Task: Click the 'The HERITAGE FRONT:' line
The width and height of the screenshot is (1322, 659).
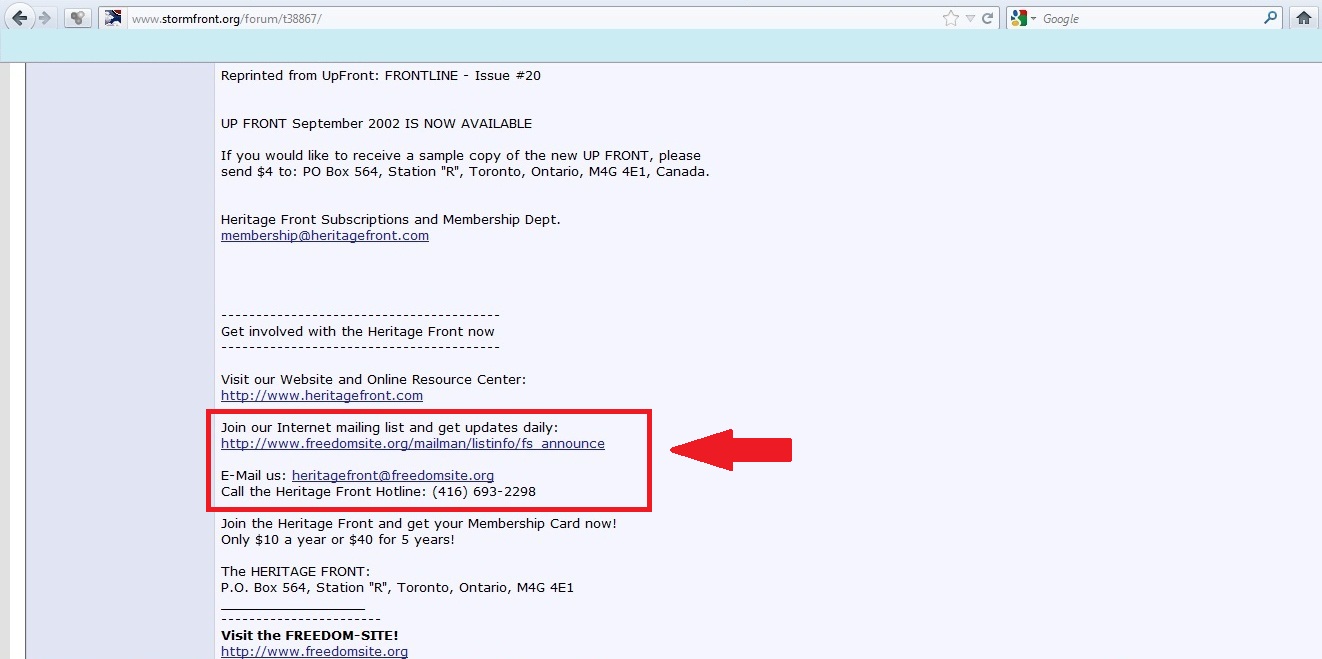Action: tap(295, 572)
